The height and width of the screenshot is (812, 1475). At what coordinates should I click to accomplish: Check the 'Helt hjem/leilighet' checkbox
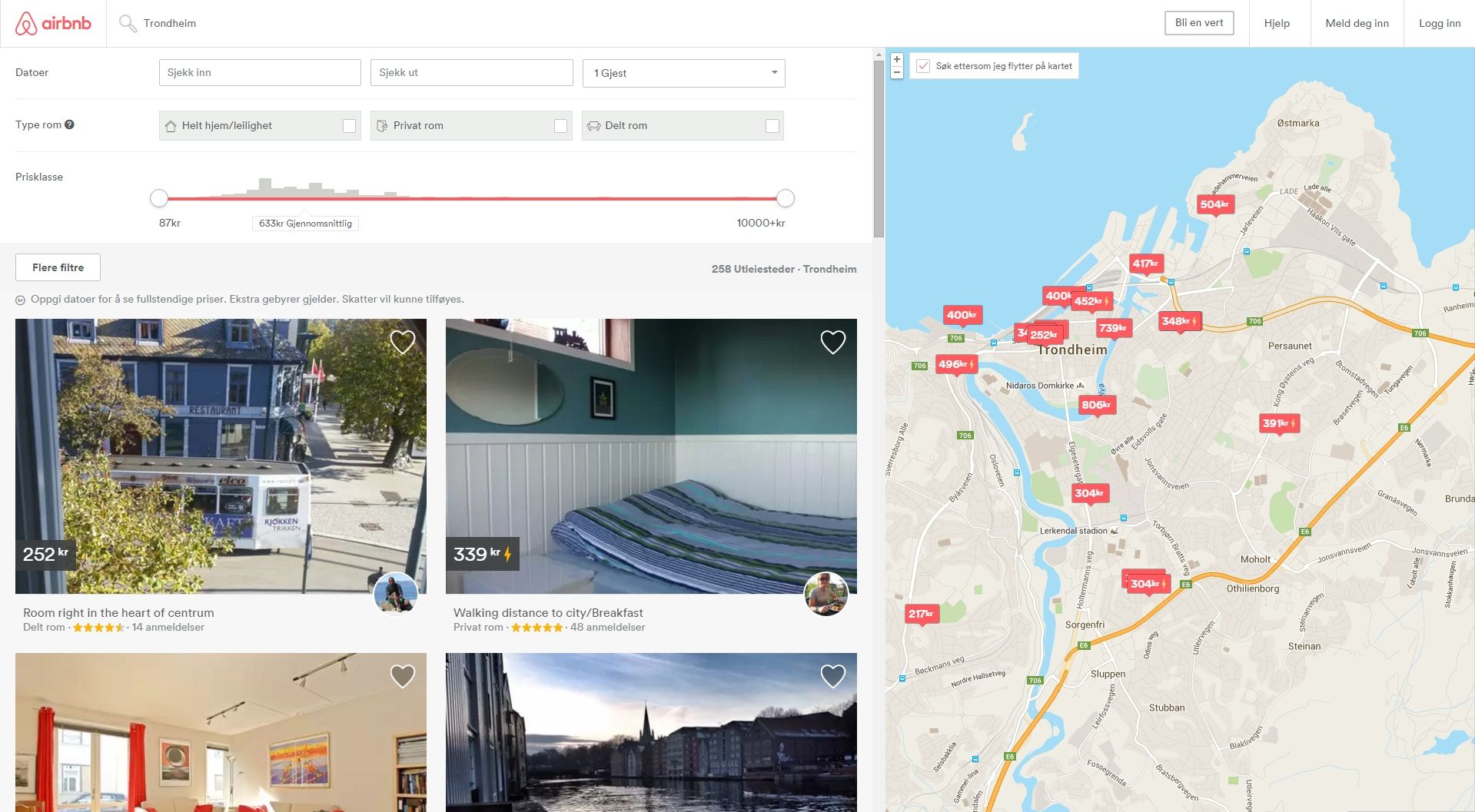click(x=349, y=126)
